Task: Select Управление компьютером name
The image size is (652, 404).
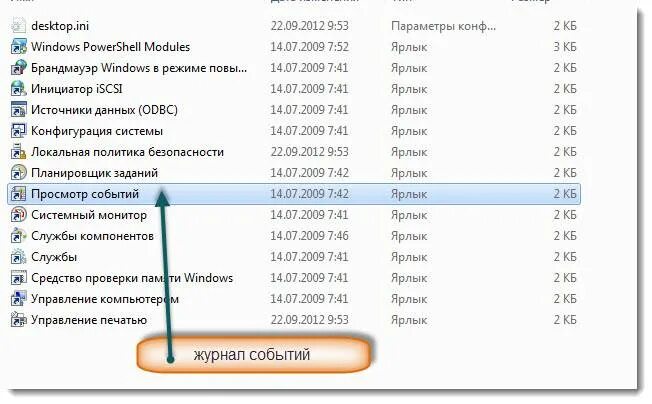Action: point(105,298)
